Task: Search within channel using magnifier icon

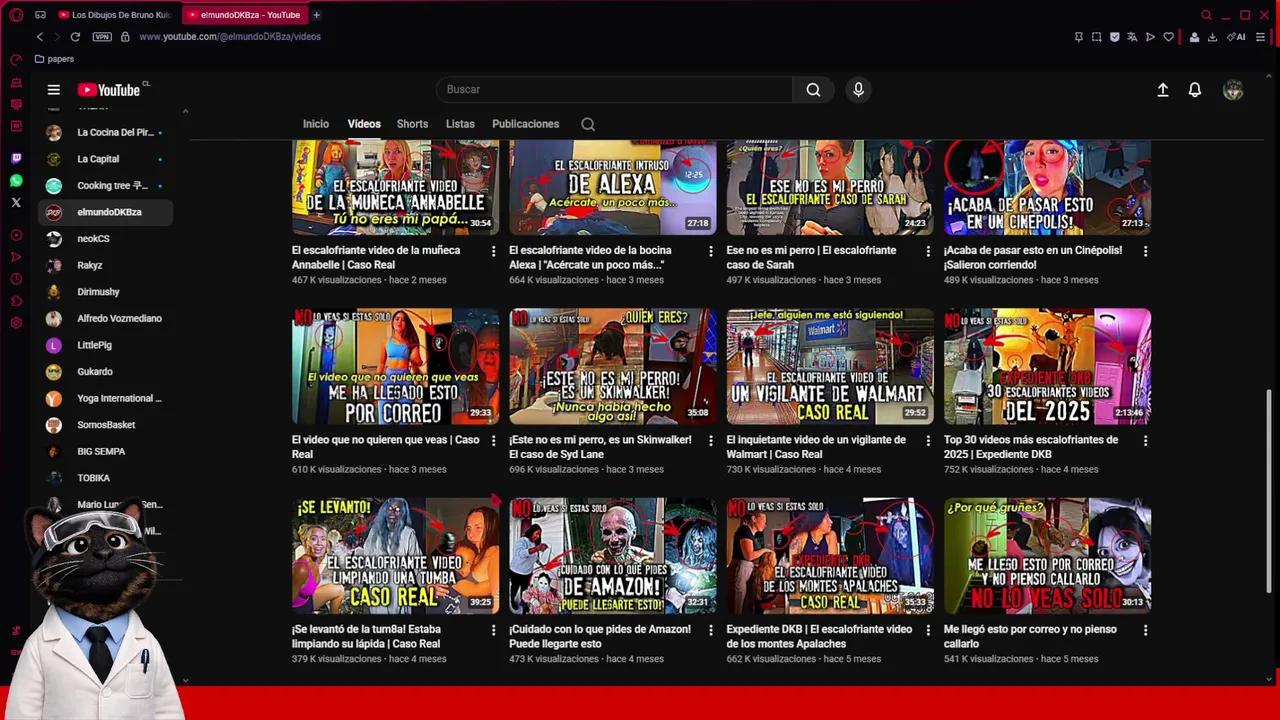Action: [588, 124]
